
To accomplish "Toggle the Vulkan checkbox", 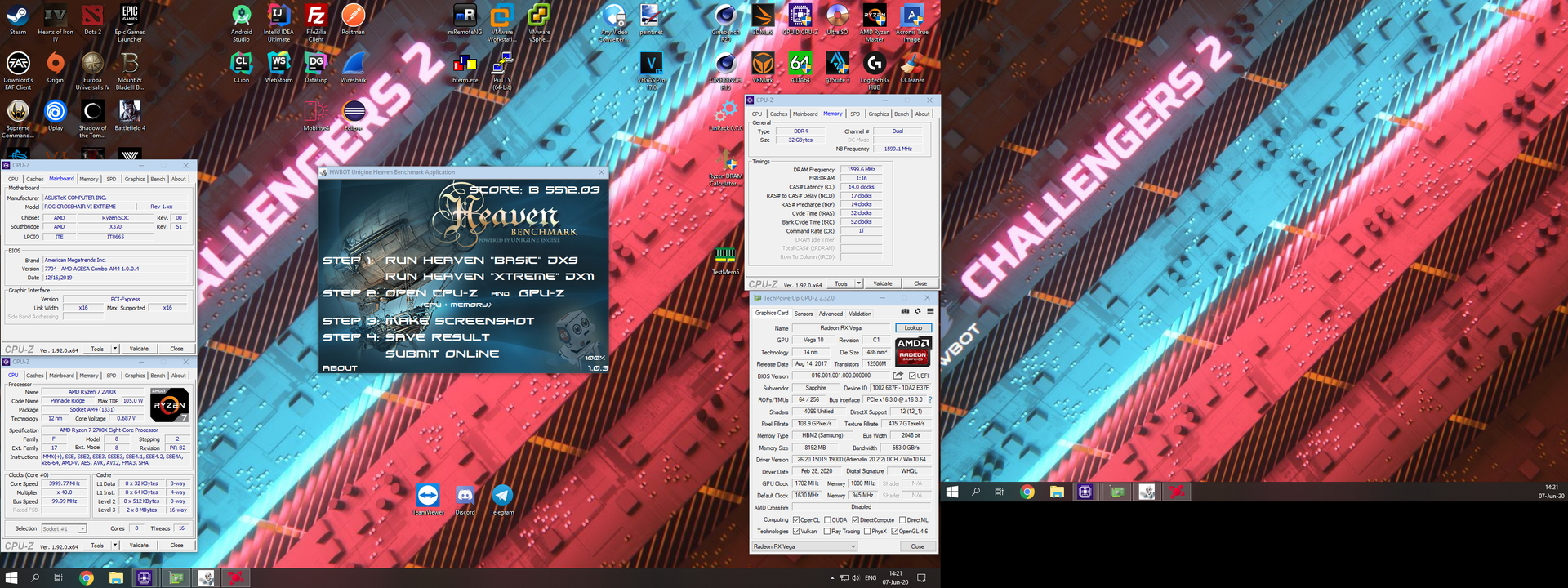I will coord(796,532).
